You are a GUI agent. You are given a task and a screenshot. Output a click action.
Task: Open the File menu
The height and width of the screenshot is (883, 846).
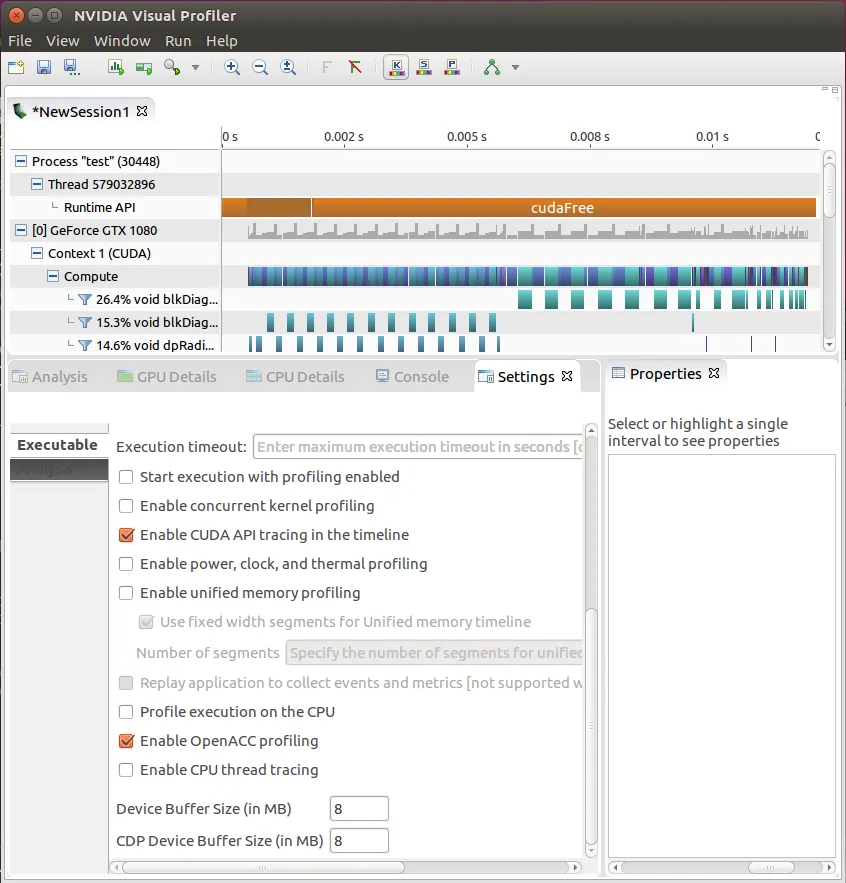[20, 41]
